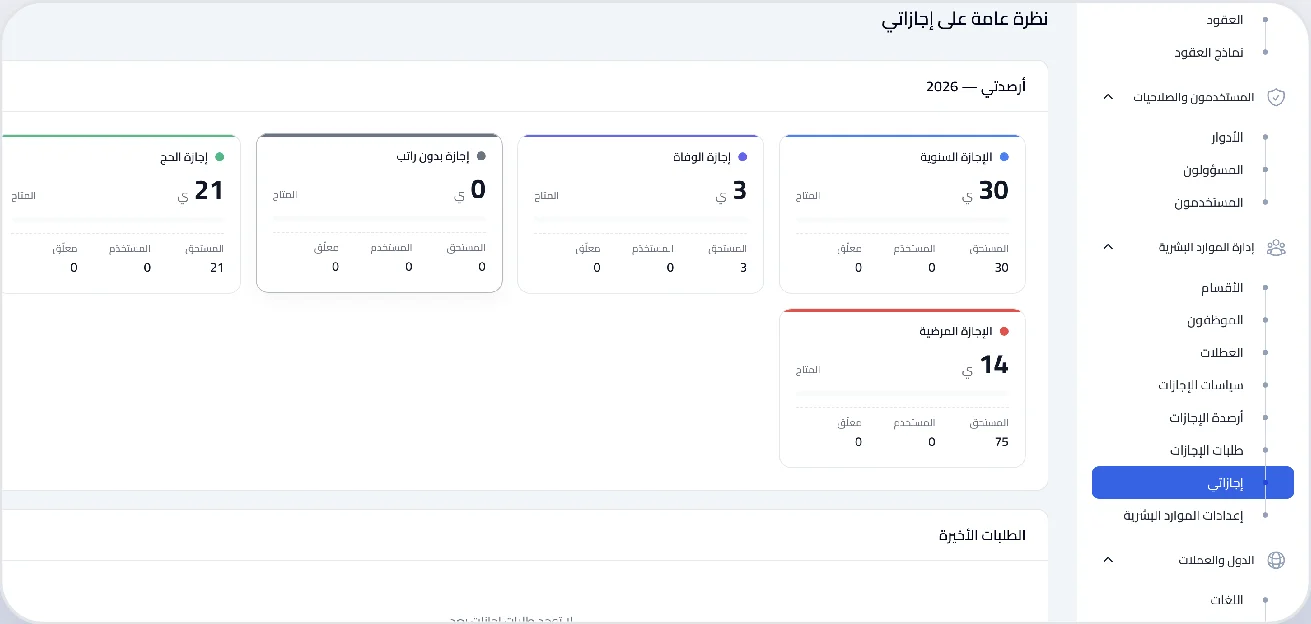1311x624 pixels.
Task: Click the large 3 balance in إجازة الوفاة
Action: point(740,190)
